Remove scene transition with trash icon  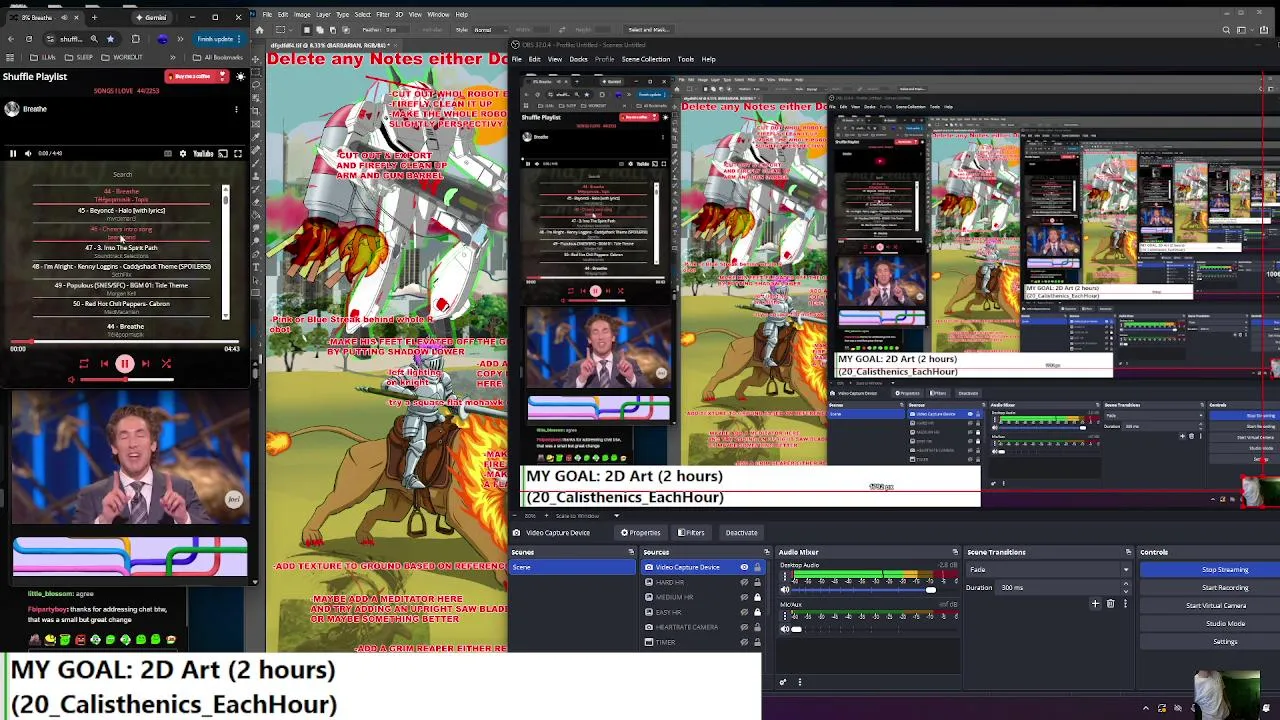coord(1110,603)
